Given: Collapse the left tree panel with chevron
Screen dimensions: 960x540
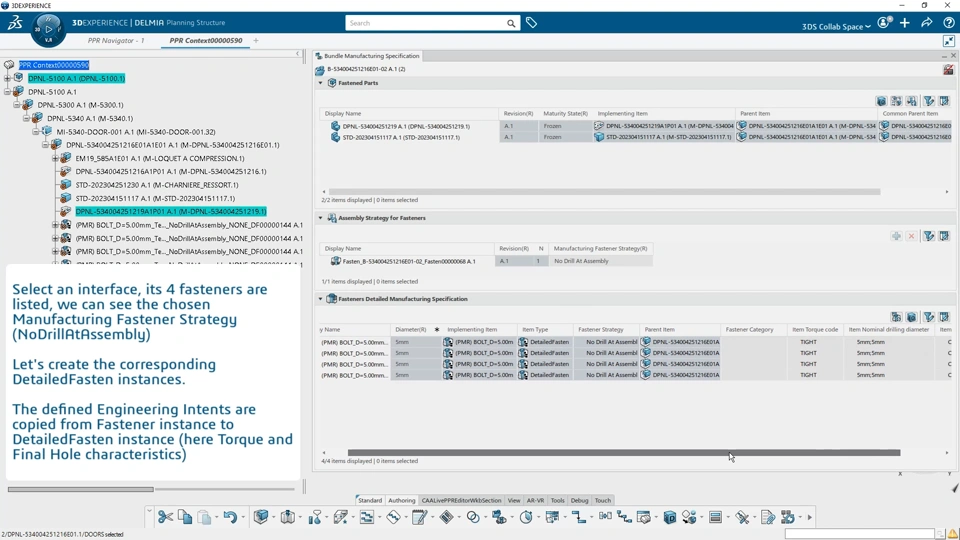Looking at the screenshot, I should coord(298,54).
